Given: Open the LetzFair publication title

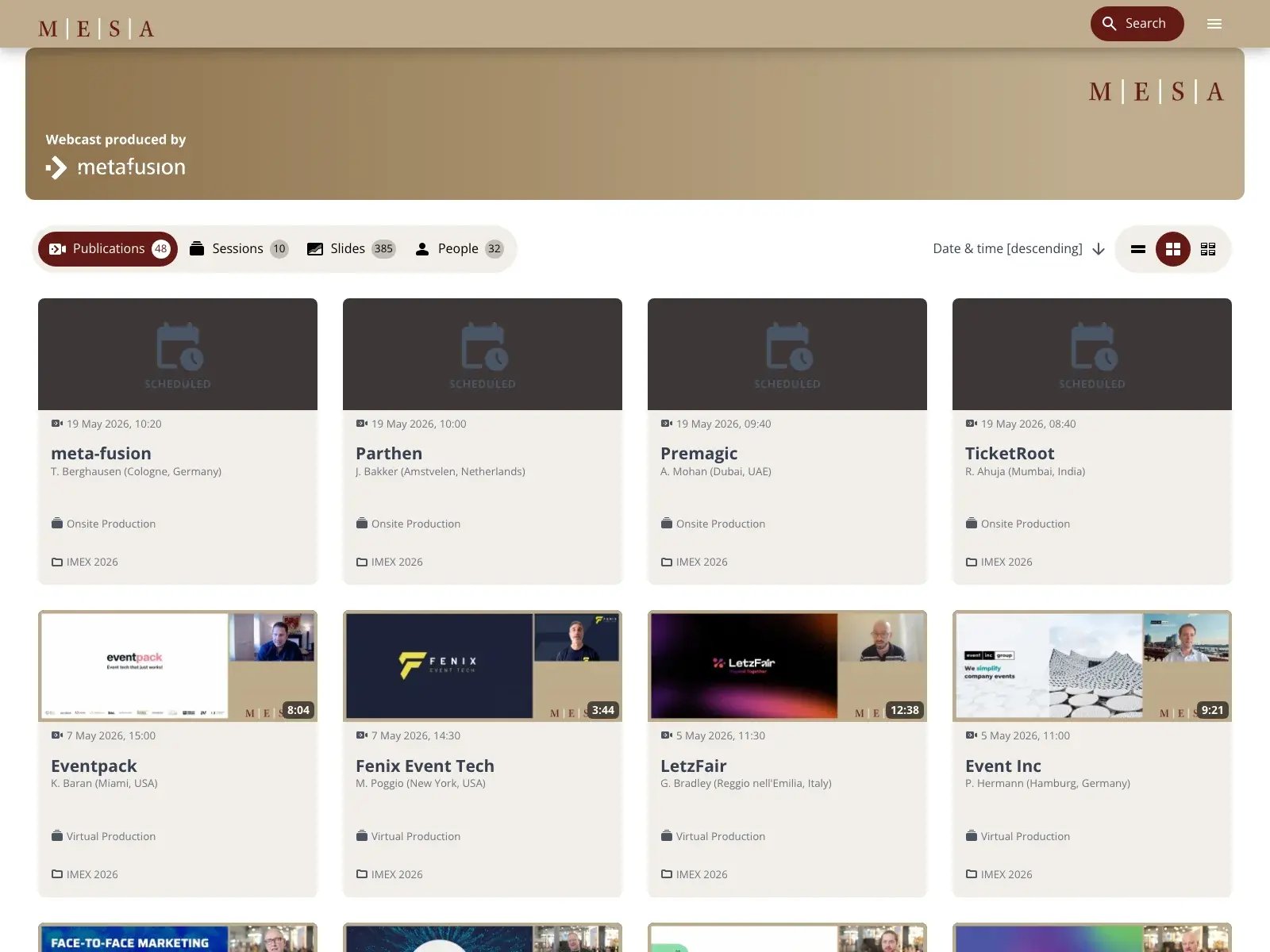Looking at the screenshot, I should tap(694, 766).
